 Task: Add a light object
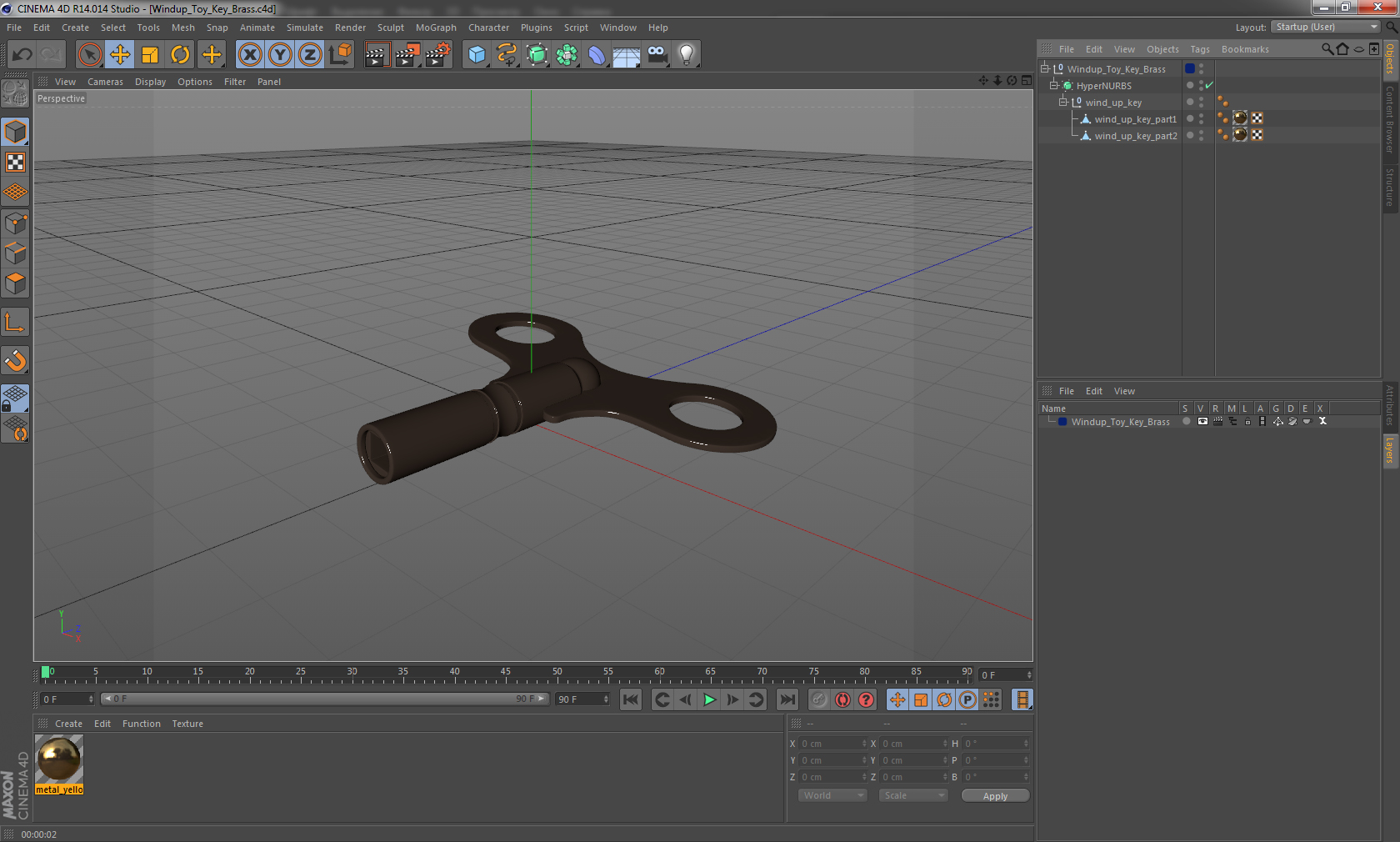coord(687,55)
